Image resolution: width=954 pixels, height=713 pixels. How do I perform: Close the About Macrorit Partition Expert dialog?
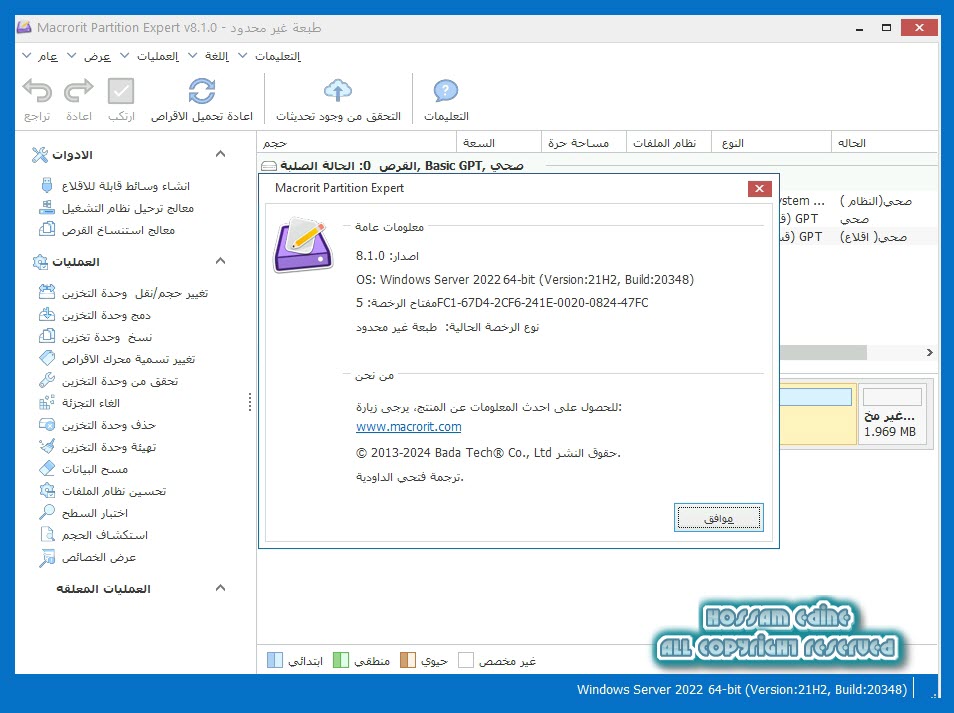click(759, 189)
